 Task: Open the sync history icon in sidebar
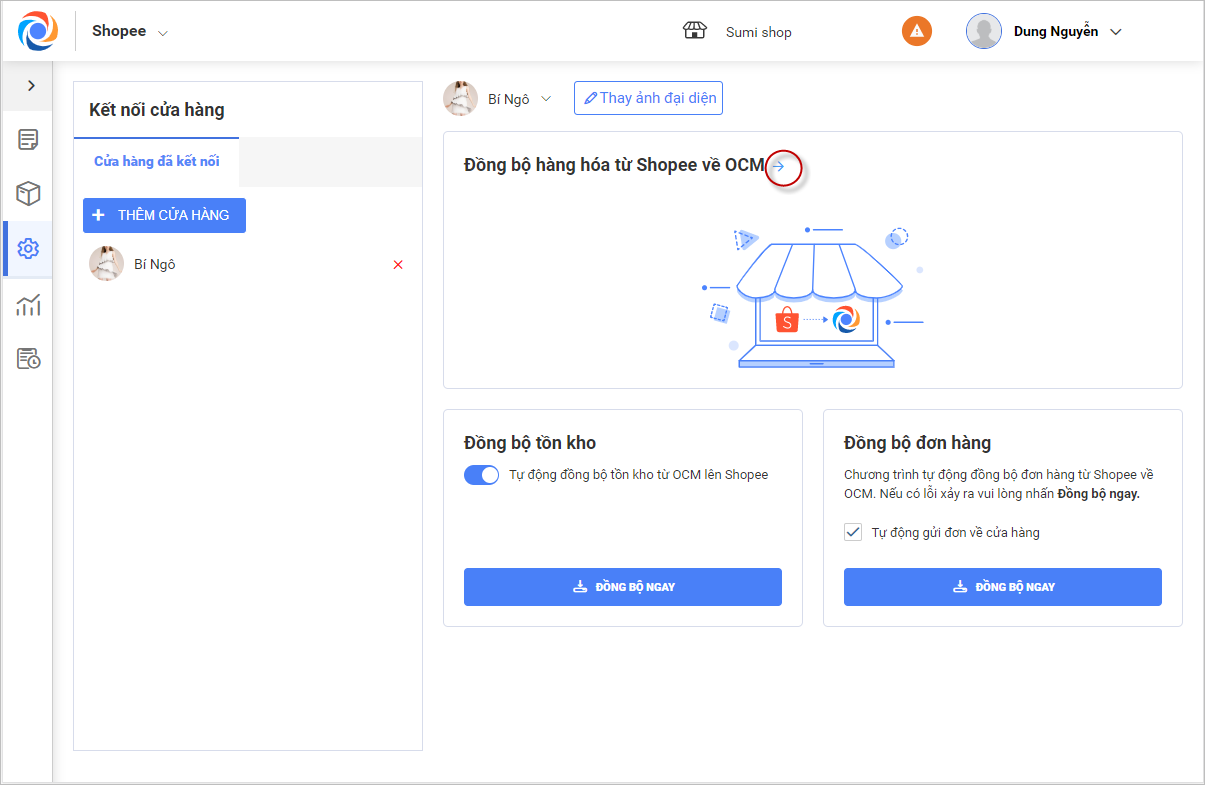tap(28, 358)
